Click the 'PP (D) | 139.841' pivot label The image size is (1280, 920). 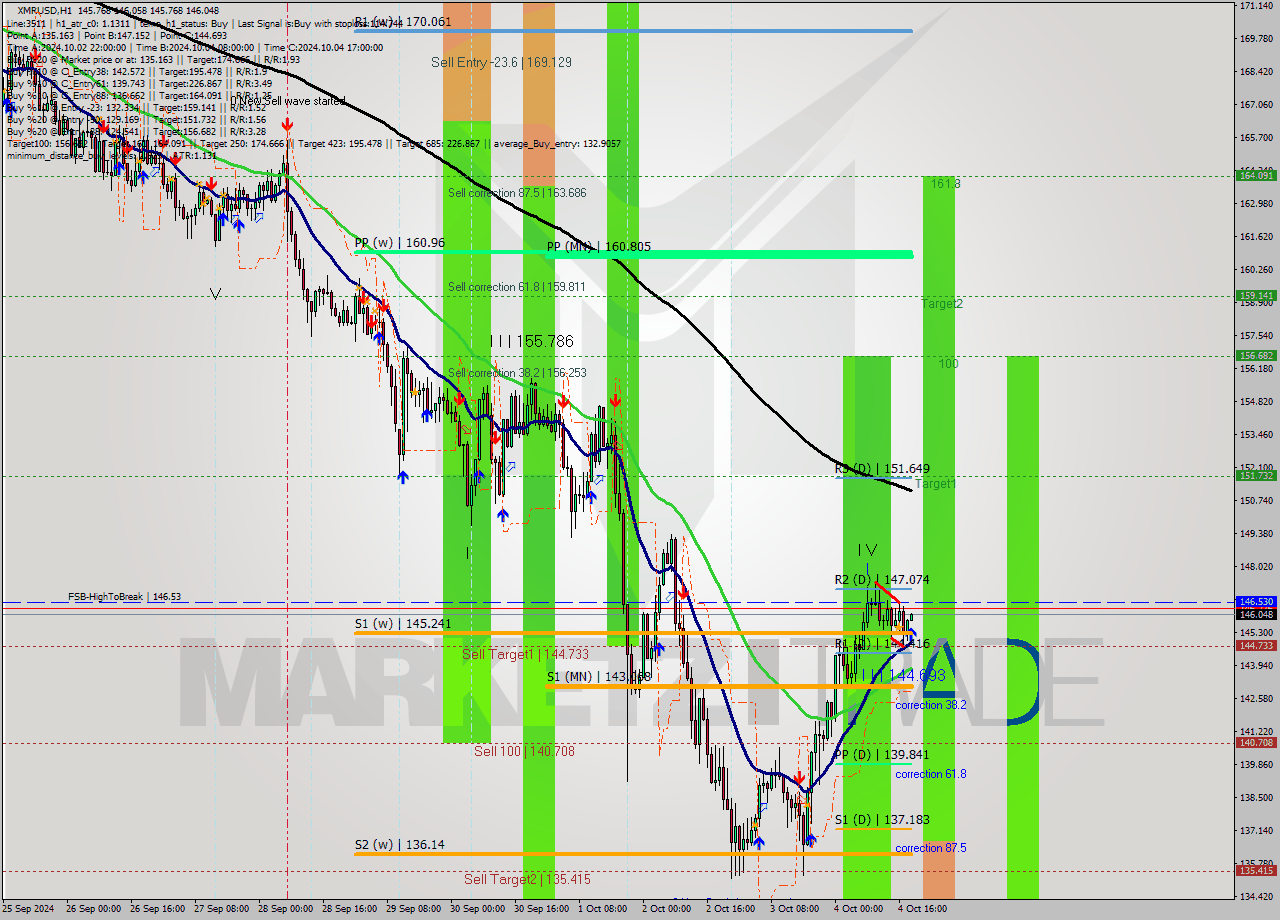pos(882,755)
